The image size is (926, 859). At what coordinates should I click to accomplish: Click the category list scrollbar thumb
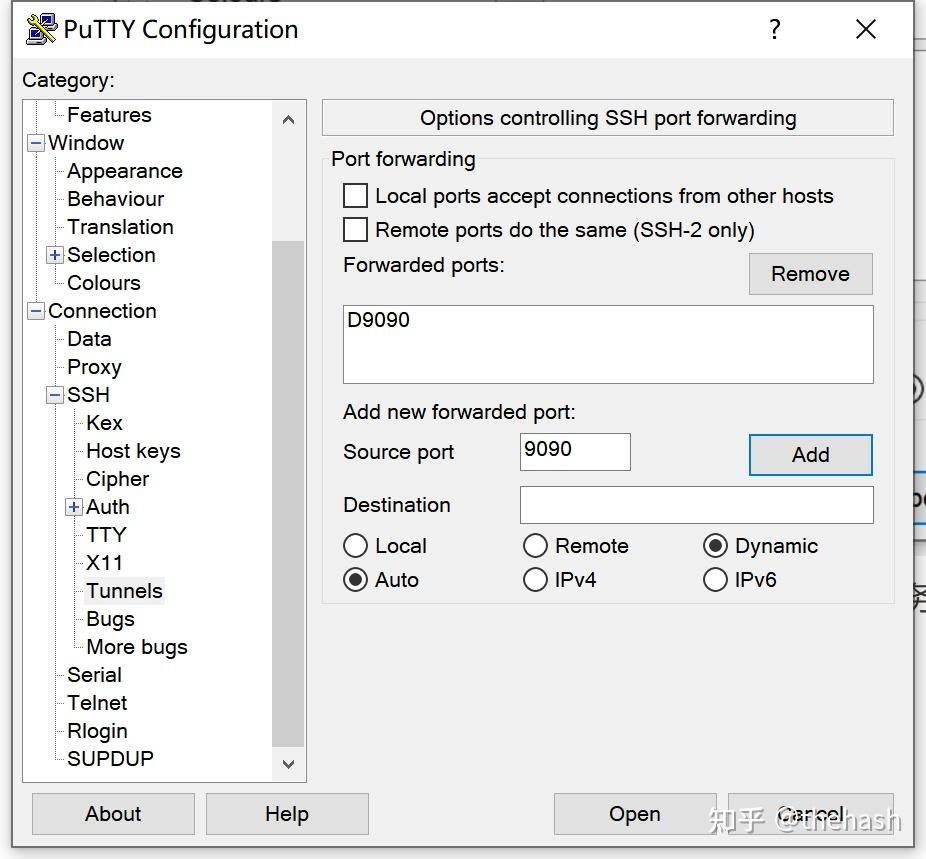tap(288, 494)
